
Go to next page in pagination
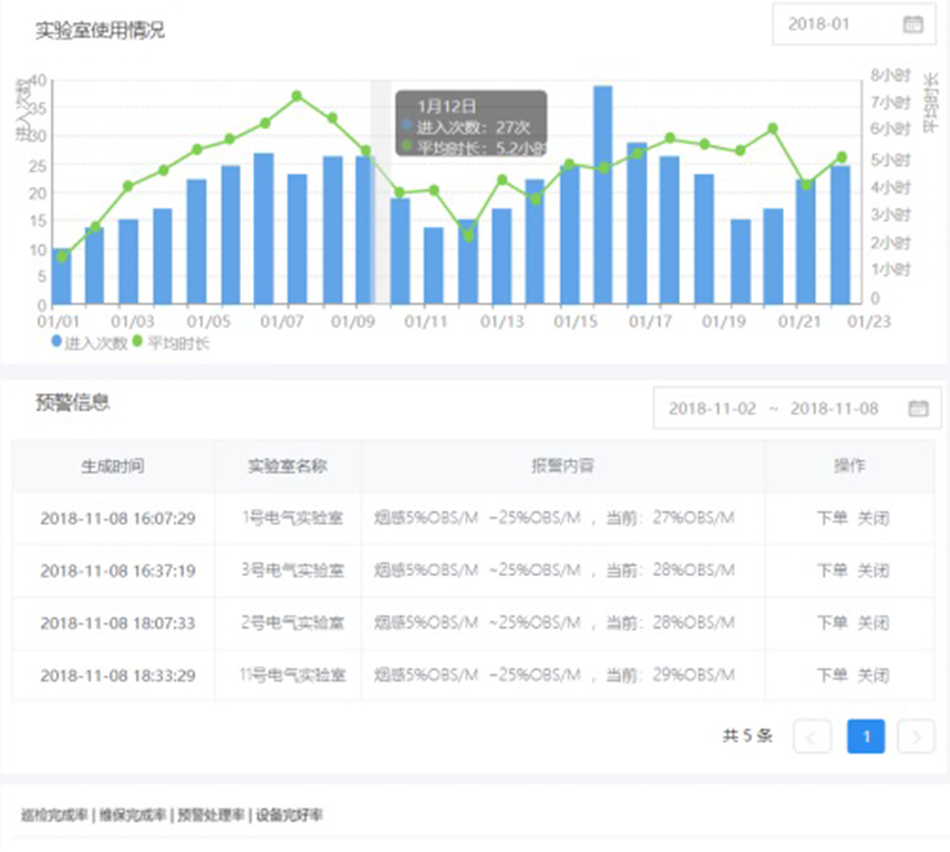pyautogui.click(x=916, y=737)
